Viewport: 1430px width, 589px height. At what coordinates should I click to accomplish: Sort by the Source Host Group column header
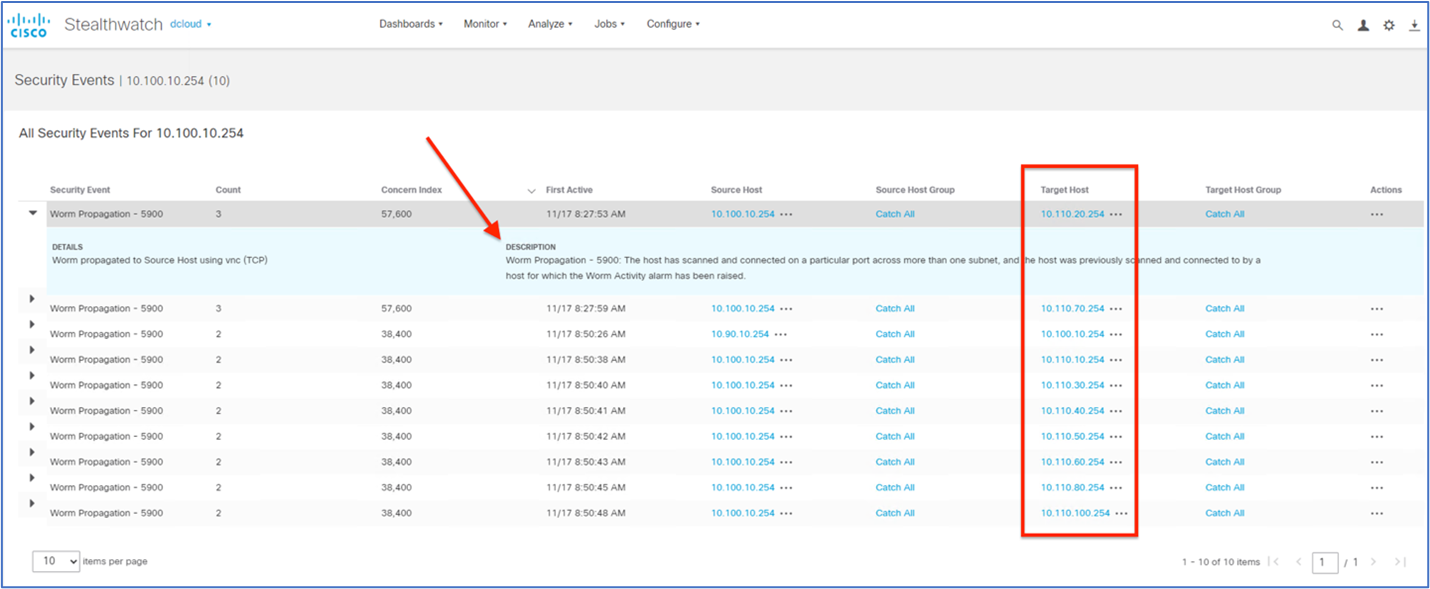(x=915, y=190)
